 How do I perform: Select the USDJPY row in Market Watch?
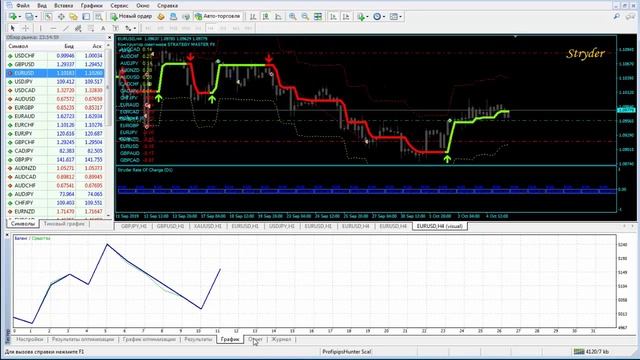(x=55, y=82)
